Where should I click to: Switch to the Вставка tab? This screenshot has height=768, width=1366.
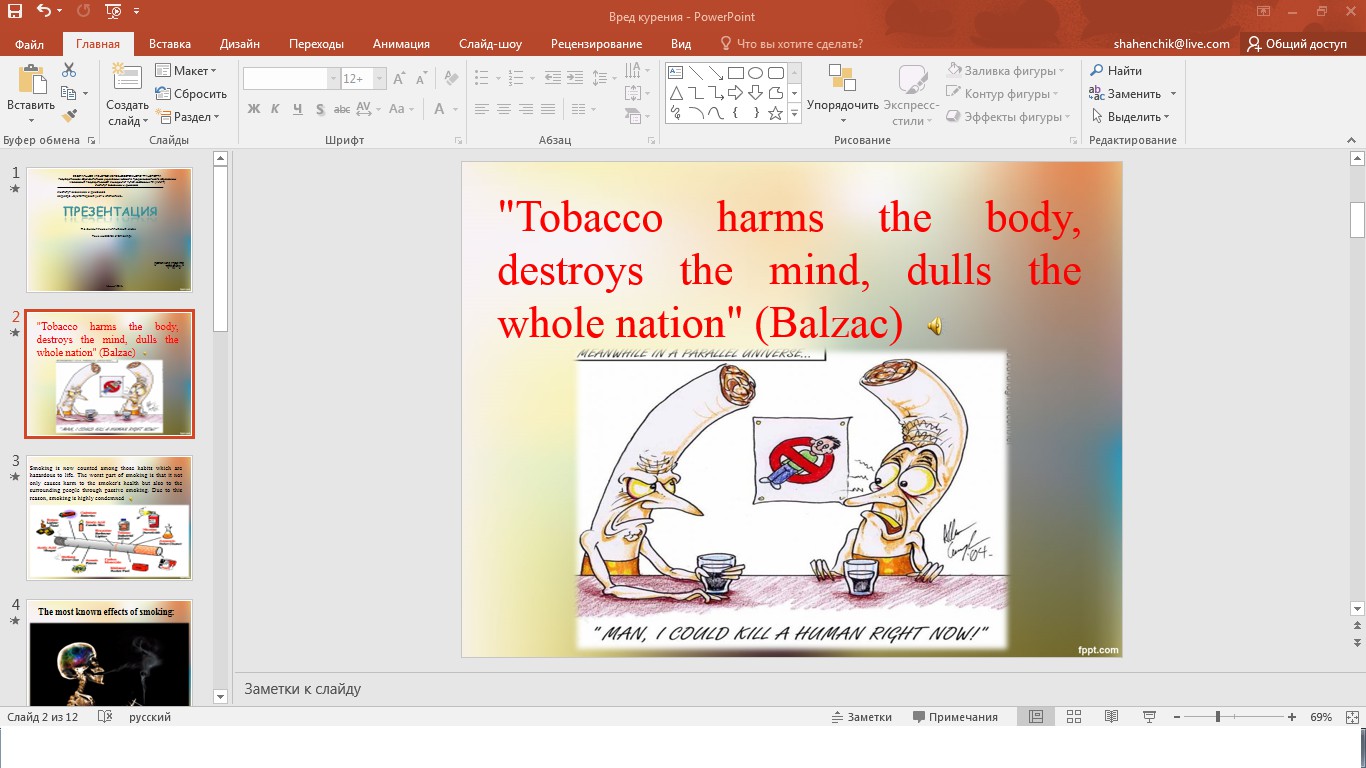[170, 44]
